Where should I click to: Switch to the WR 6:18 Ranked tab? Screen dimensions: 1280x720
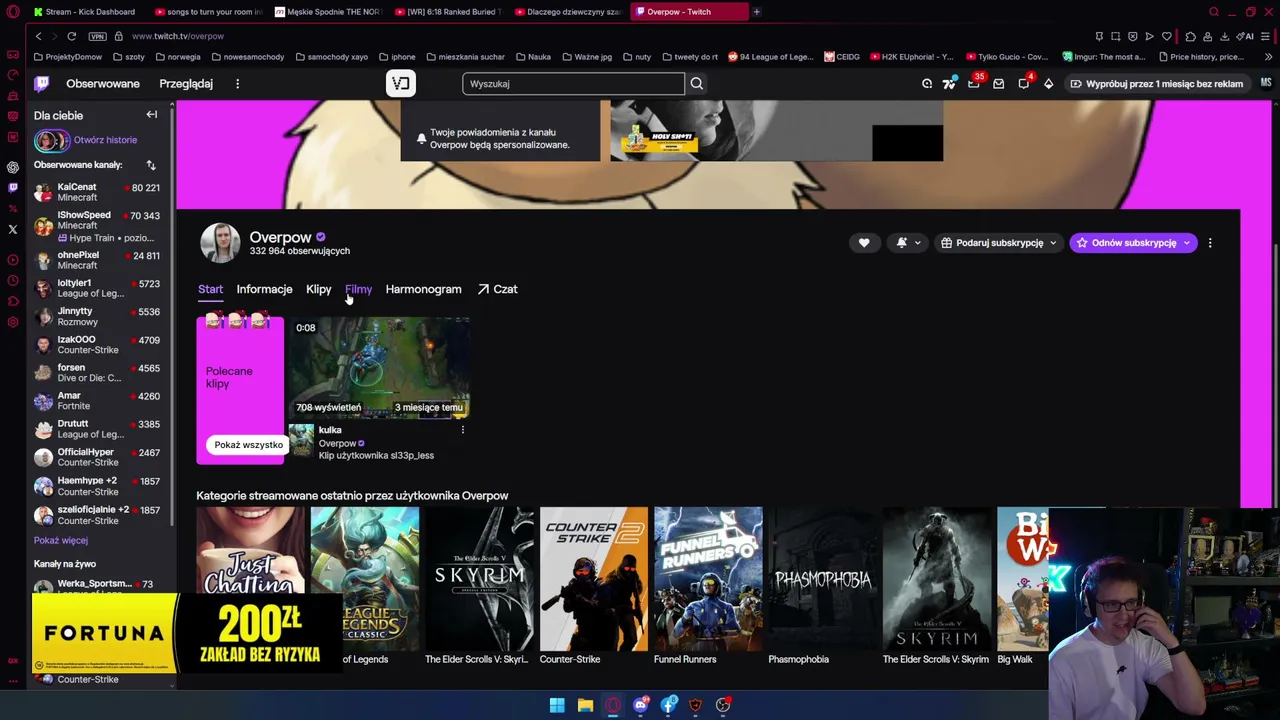click(447, 12)
